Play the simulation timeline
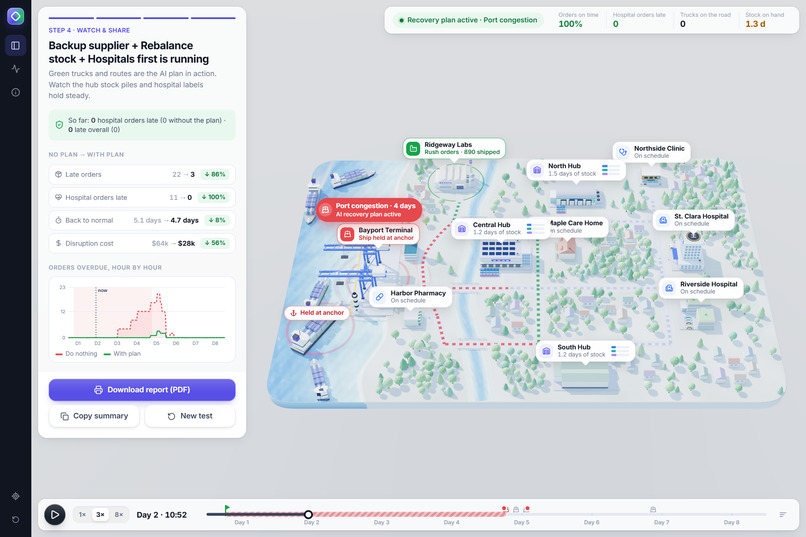The width and height of the screenshot is (806, 537). click(54, 514)
